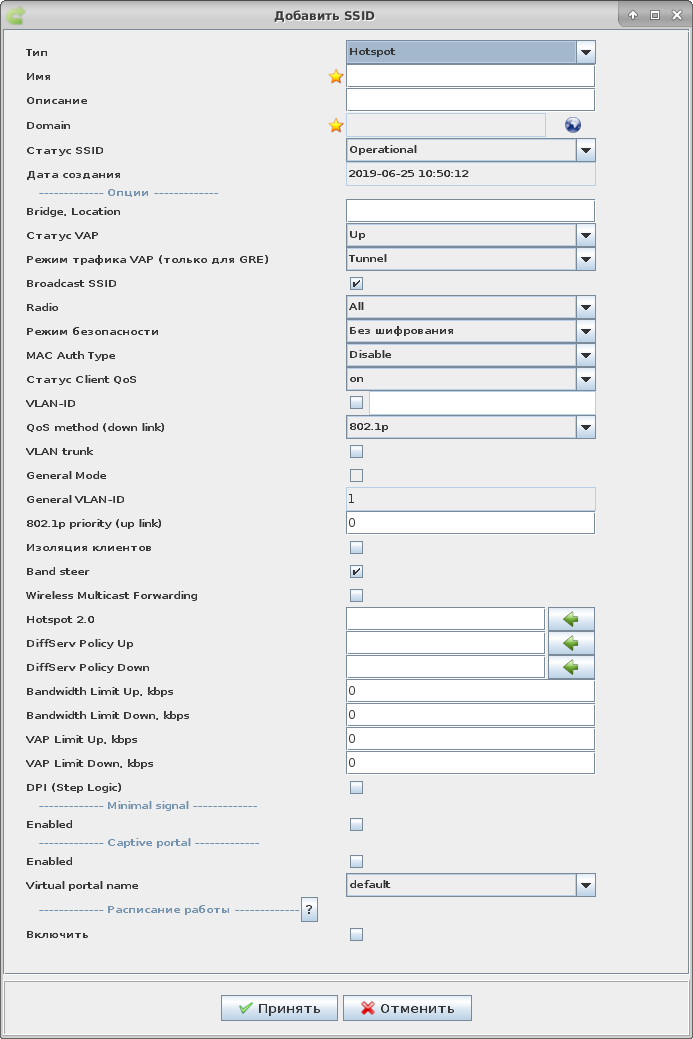693x1039 pixels.
Task: Click green arrow next to Hotspot 2.0
Action: [571, 620]
